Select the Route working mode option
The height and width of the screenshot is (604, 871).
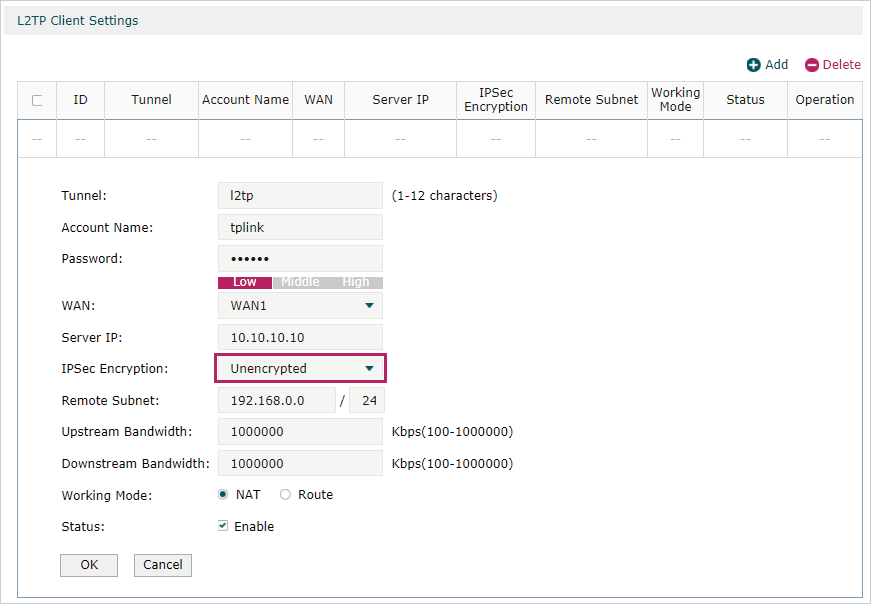[x=286, y=495]
